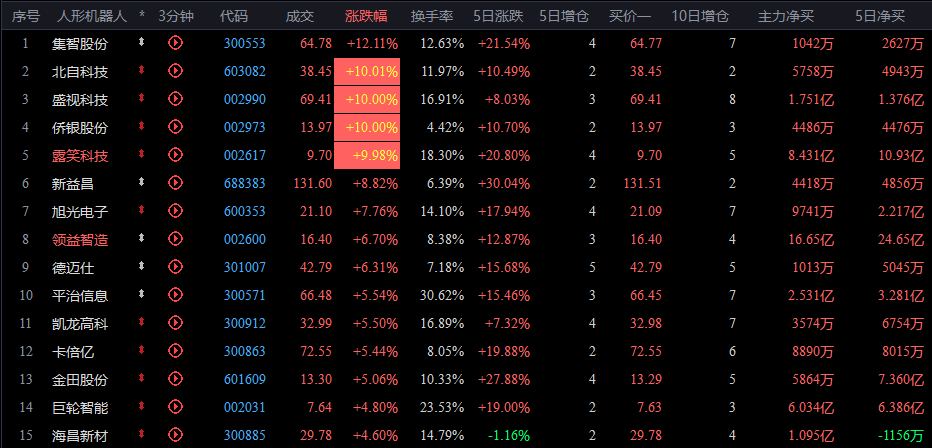Sort by 主力净买 column header
This screenshot has width=932, height=448.
[785, 16]
